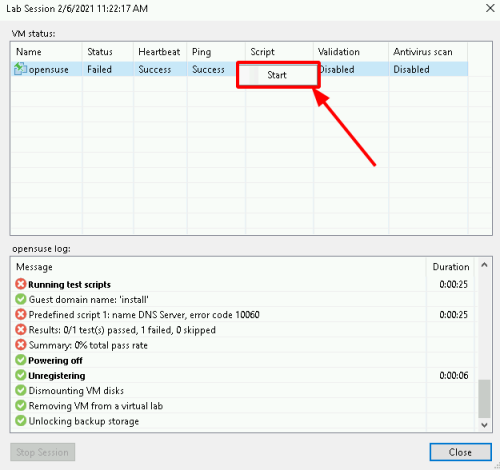This screenshot has height=470, width=500.
Task: Close the Lab Session dialog window
Action: click(490, 8)
